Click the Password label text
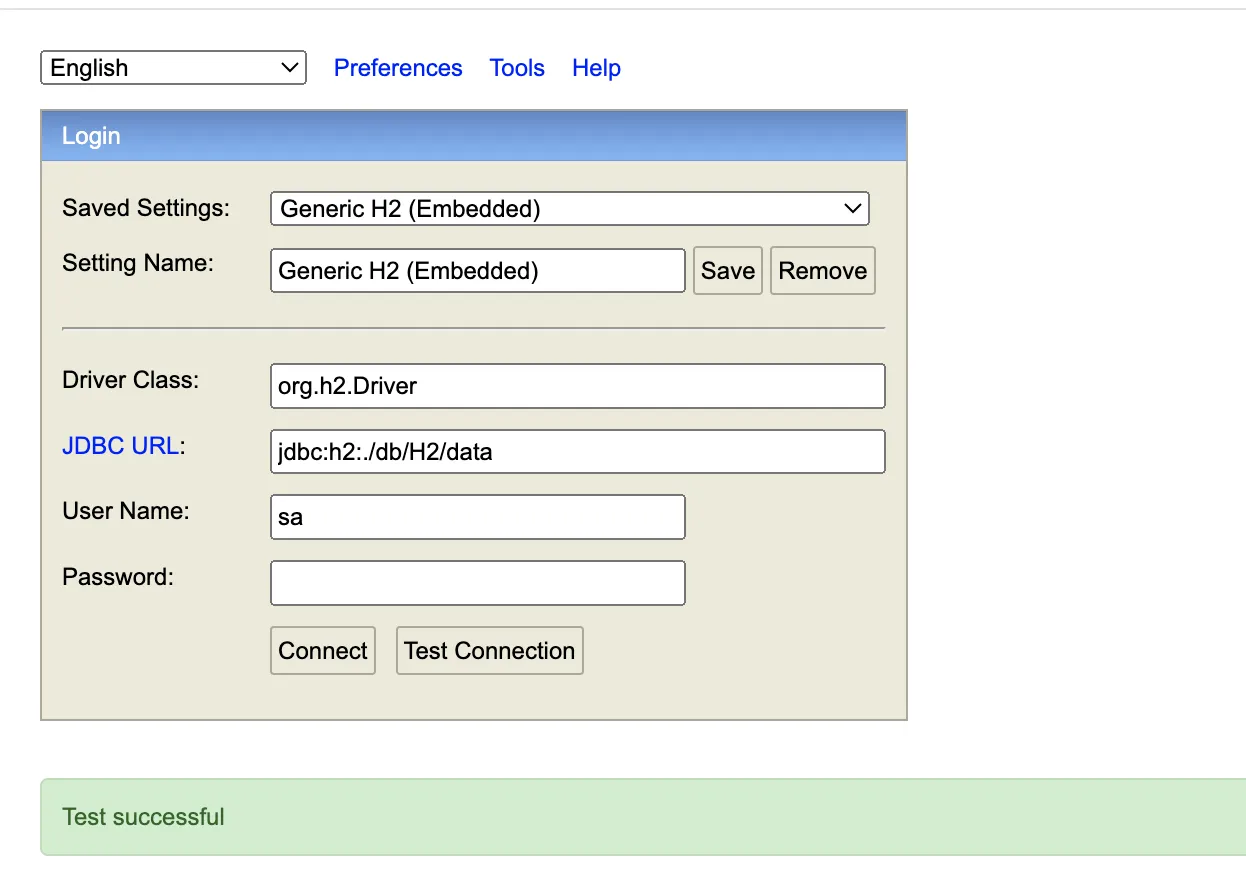Screen dimensions: 1246x870 pyautogui.click(x=118, y=577)
